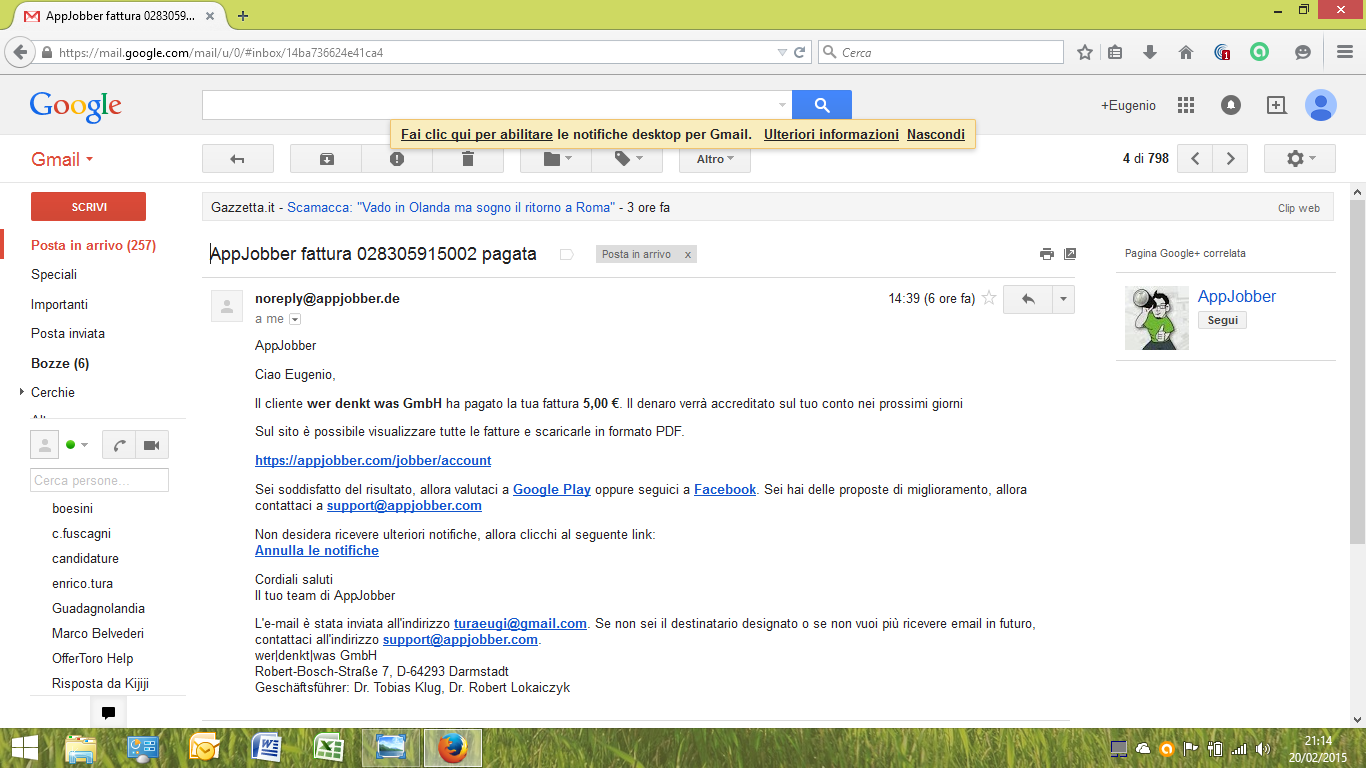Open the conversation in a new window
This screenshot has height=768, width=1366.
coord(1070,254)
